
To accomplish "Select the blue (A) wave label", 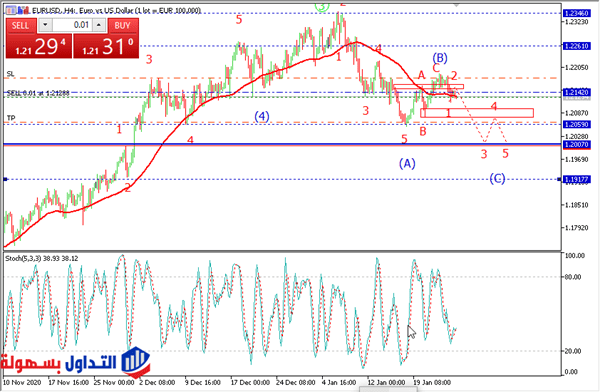I will (407, 164).
